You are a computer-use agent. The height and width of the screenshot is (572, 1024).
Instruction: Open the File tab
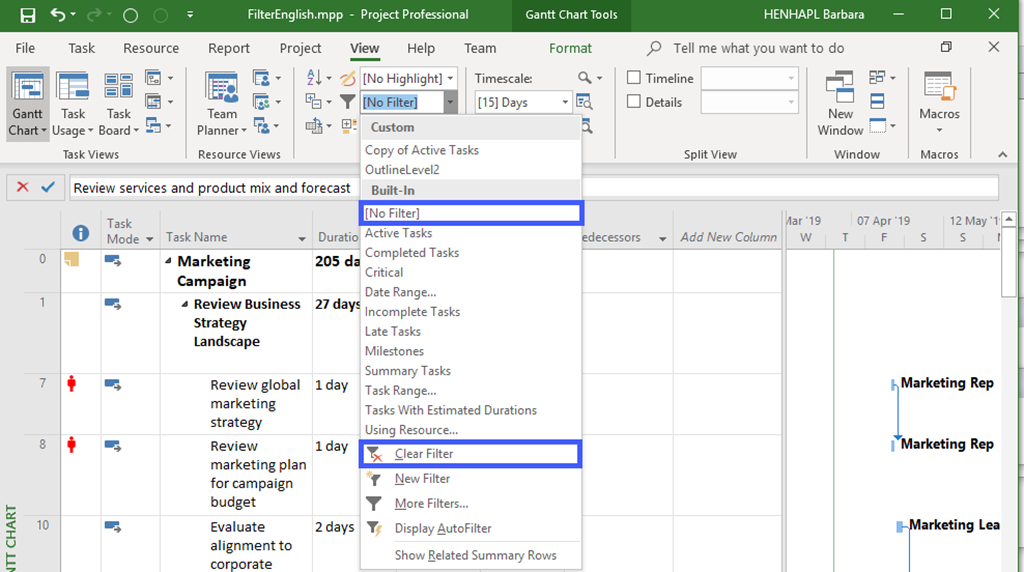pos(25,48)
